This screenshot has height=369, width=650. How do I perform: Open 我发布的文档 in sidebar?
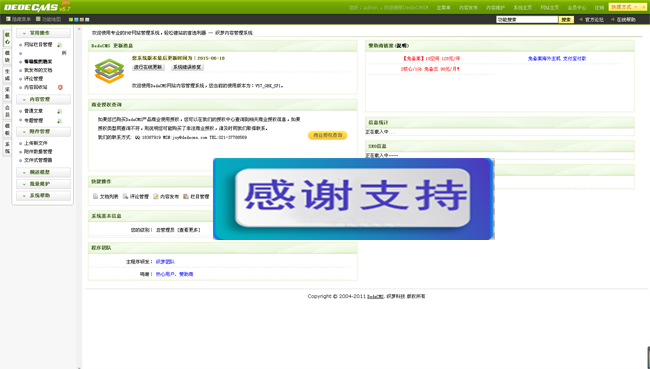38,70
